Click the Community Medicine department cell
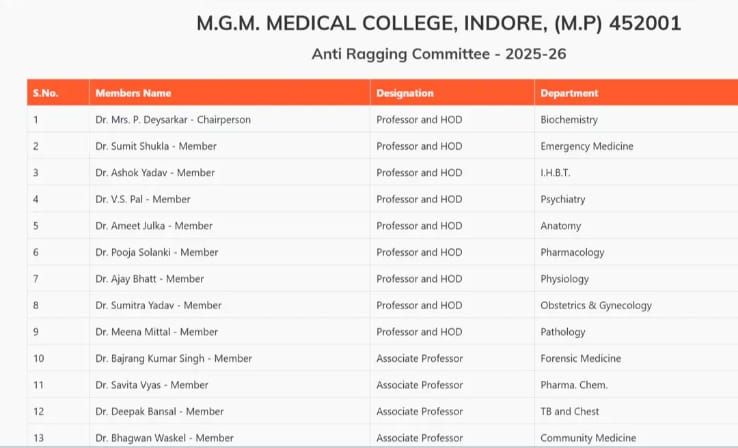The height and width of the screenshot is (448, 738). [x=588, y=438]
